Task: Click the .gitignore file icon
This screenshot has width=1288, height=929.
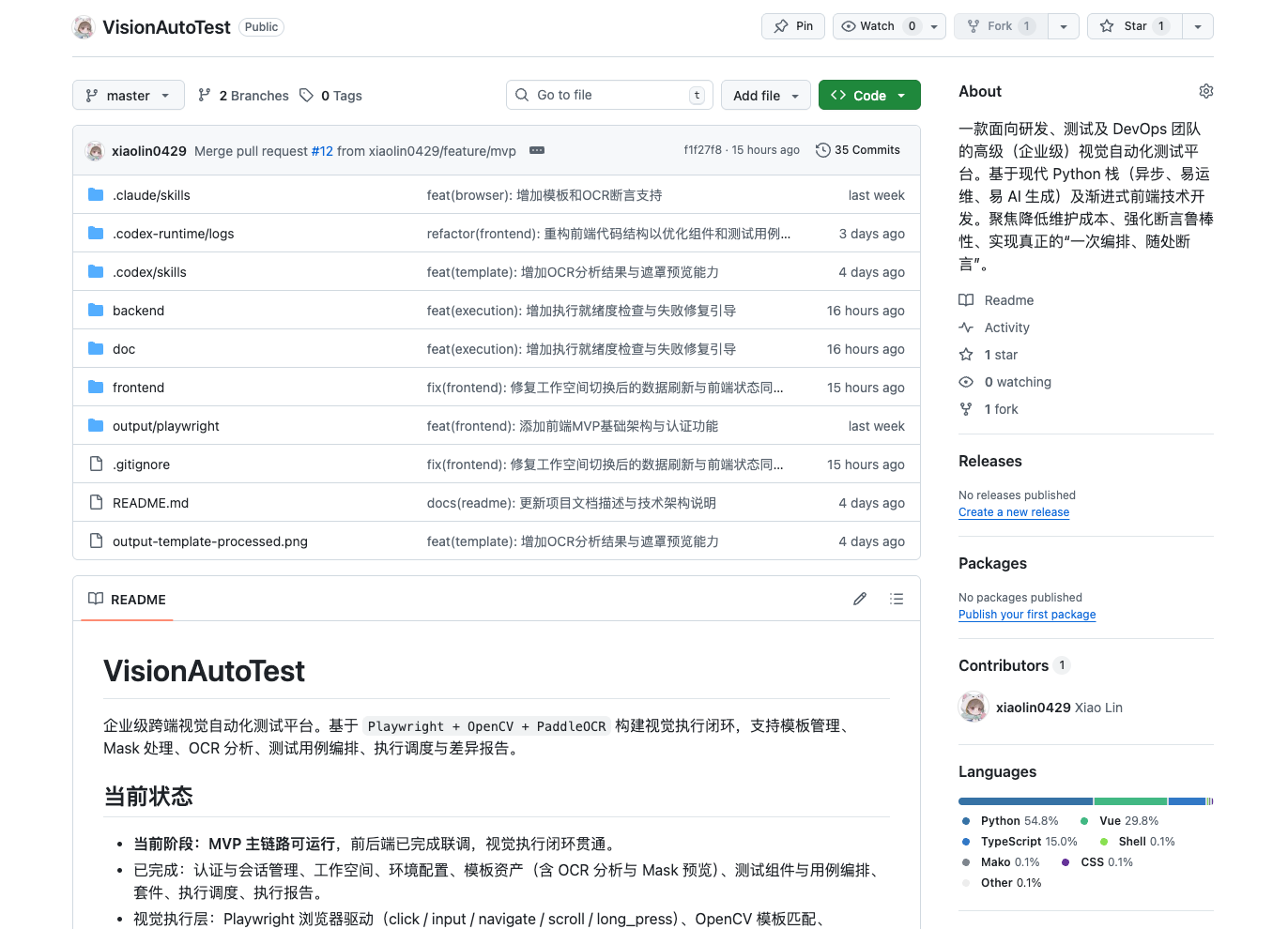Action: pyautogui.click(x=96, y=464)
